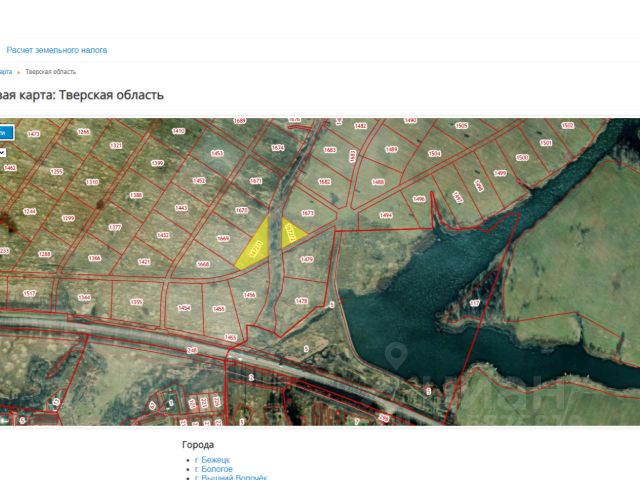
Task: Click parcel label 1299
Action: point(68,218)
